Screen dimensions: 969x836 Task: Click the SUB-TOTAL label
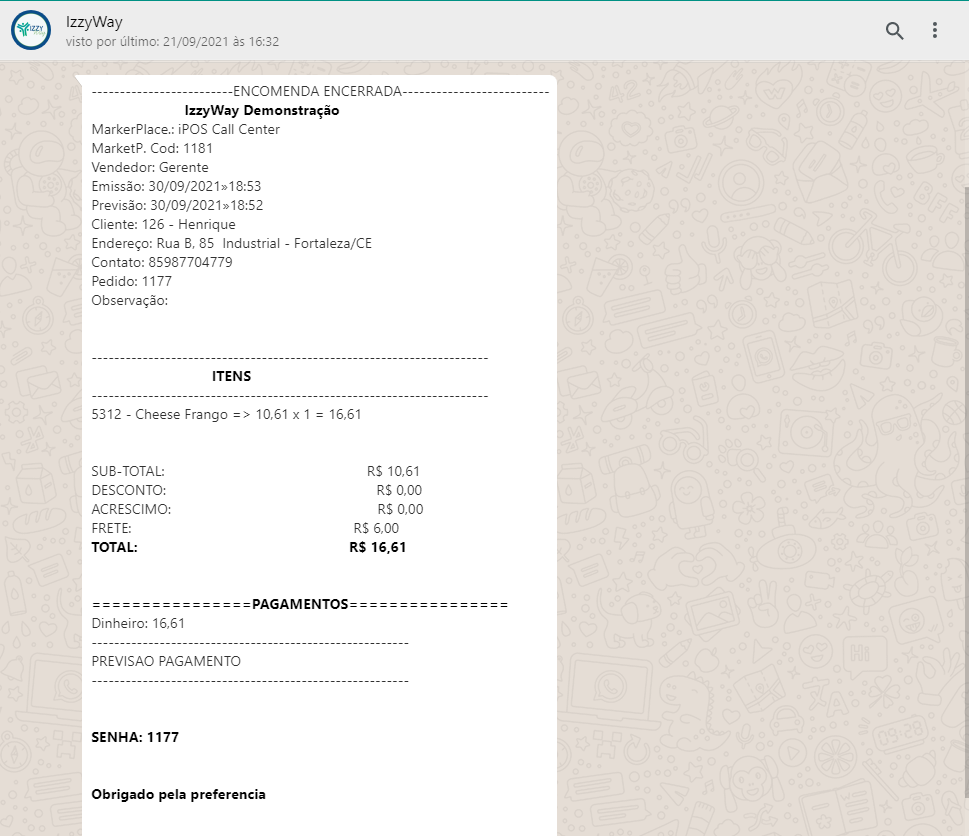128,471
